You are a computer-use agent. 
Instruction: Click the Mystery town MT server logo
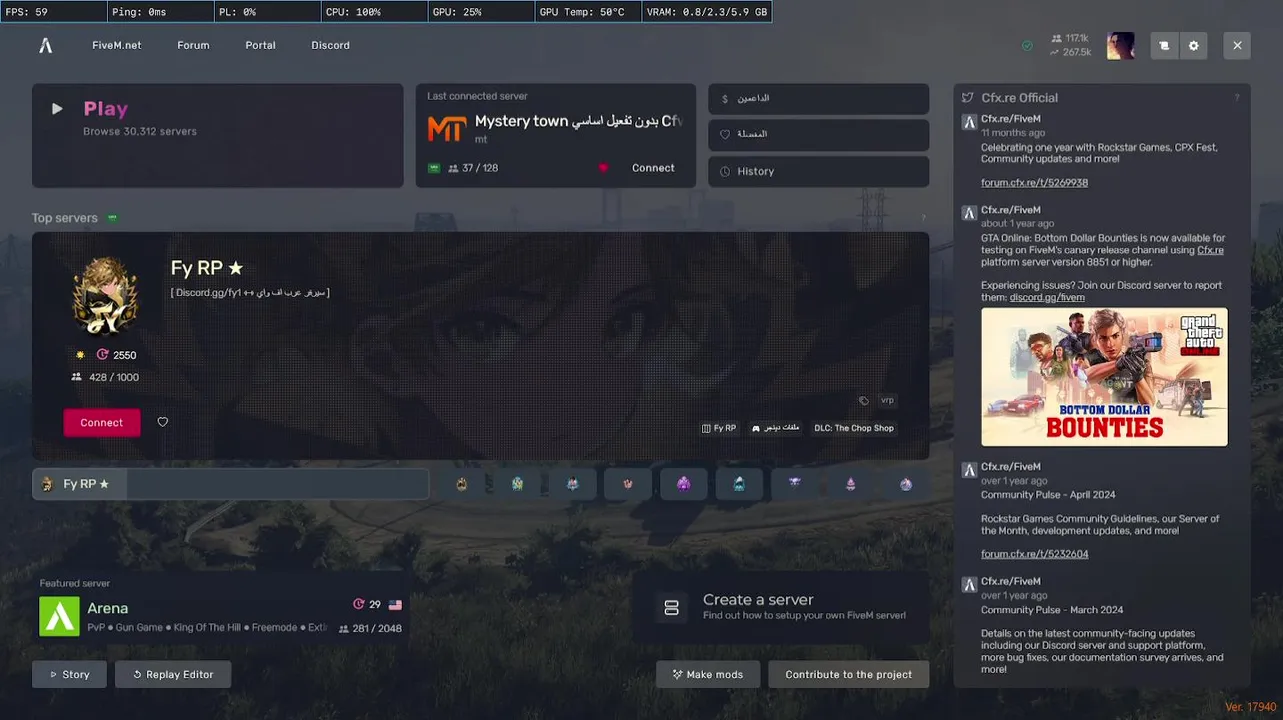[447, 129]
